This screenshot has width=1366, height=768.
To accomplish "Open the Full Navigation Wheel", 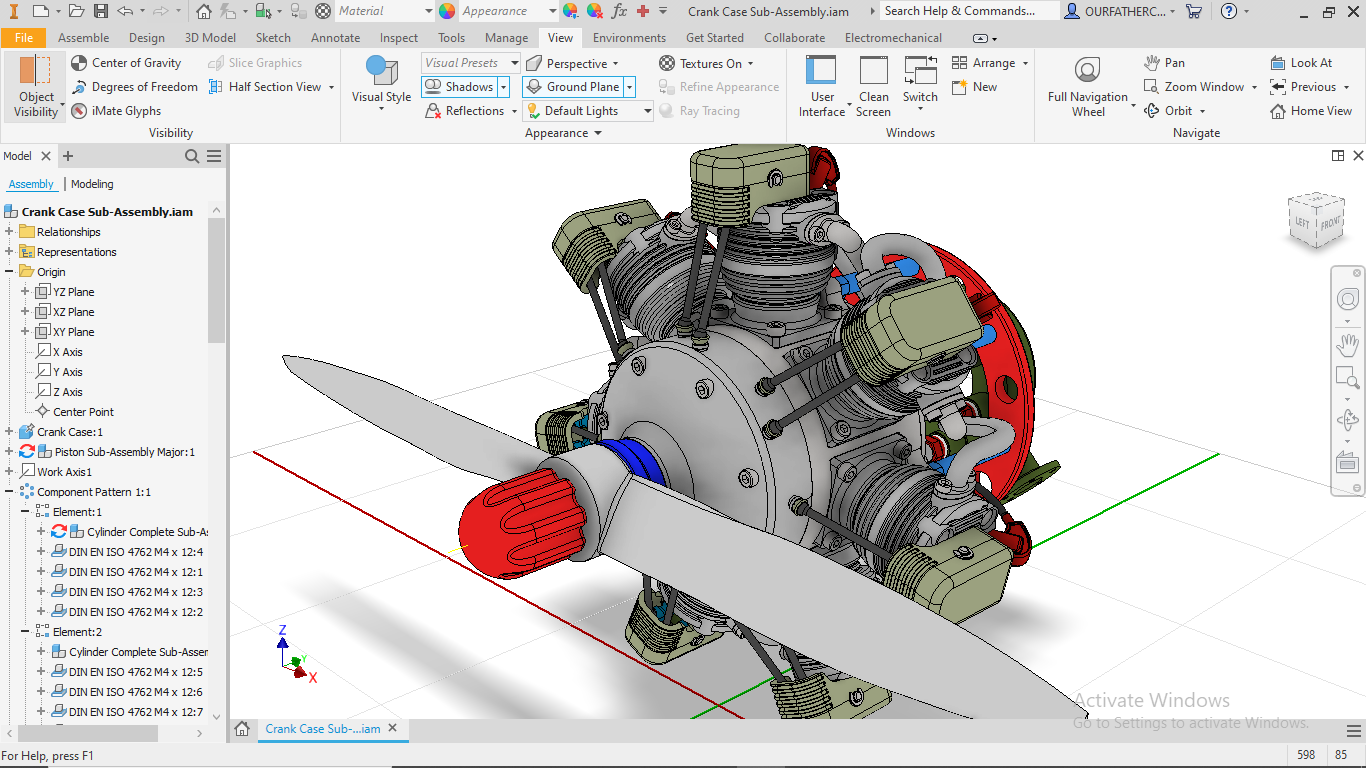I will click(1088, 87).
